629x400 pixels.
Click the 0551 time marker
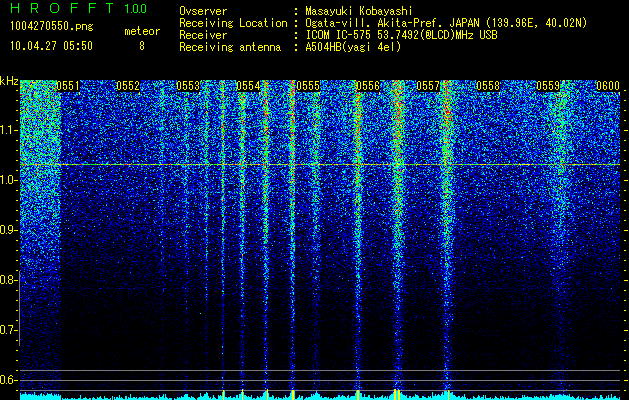[68, 86]
